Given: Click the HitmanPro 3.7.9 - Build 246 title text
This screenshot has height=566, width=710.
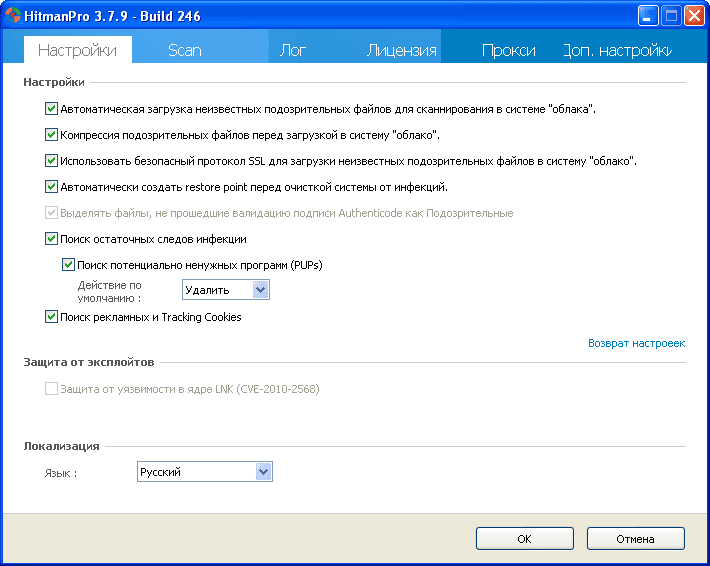Looking at the screenshot, I should pos(112,16).
